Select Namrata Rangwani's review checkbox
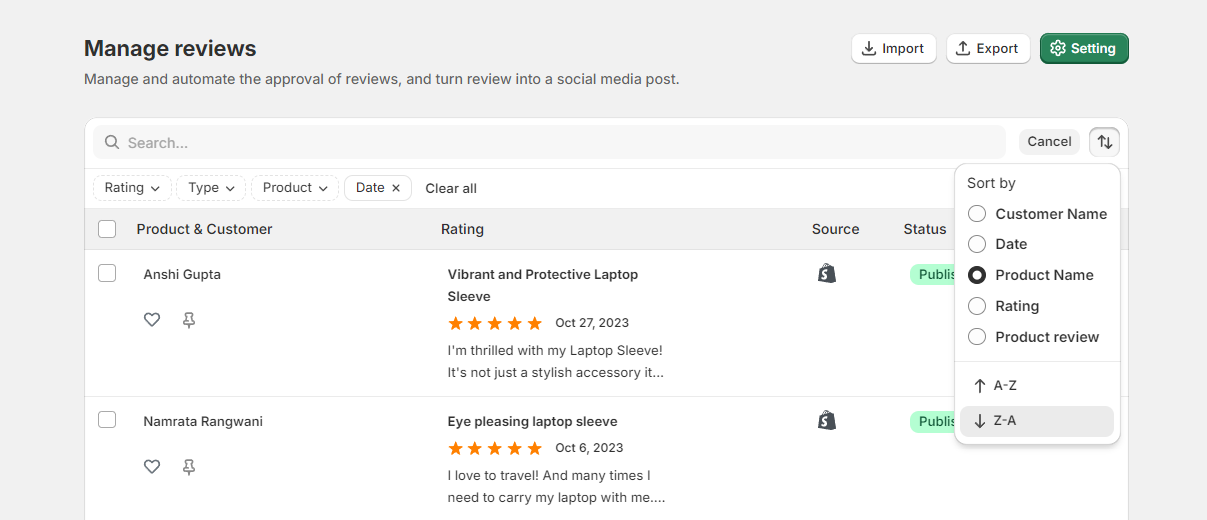 pyautogui.click(x=107, y=420)
